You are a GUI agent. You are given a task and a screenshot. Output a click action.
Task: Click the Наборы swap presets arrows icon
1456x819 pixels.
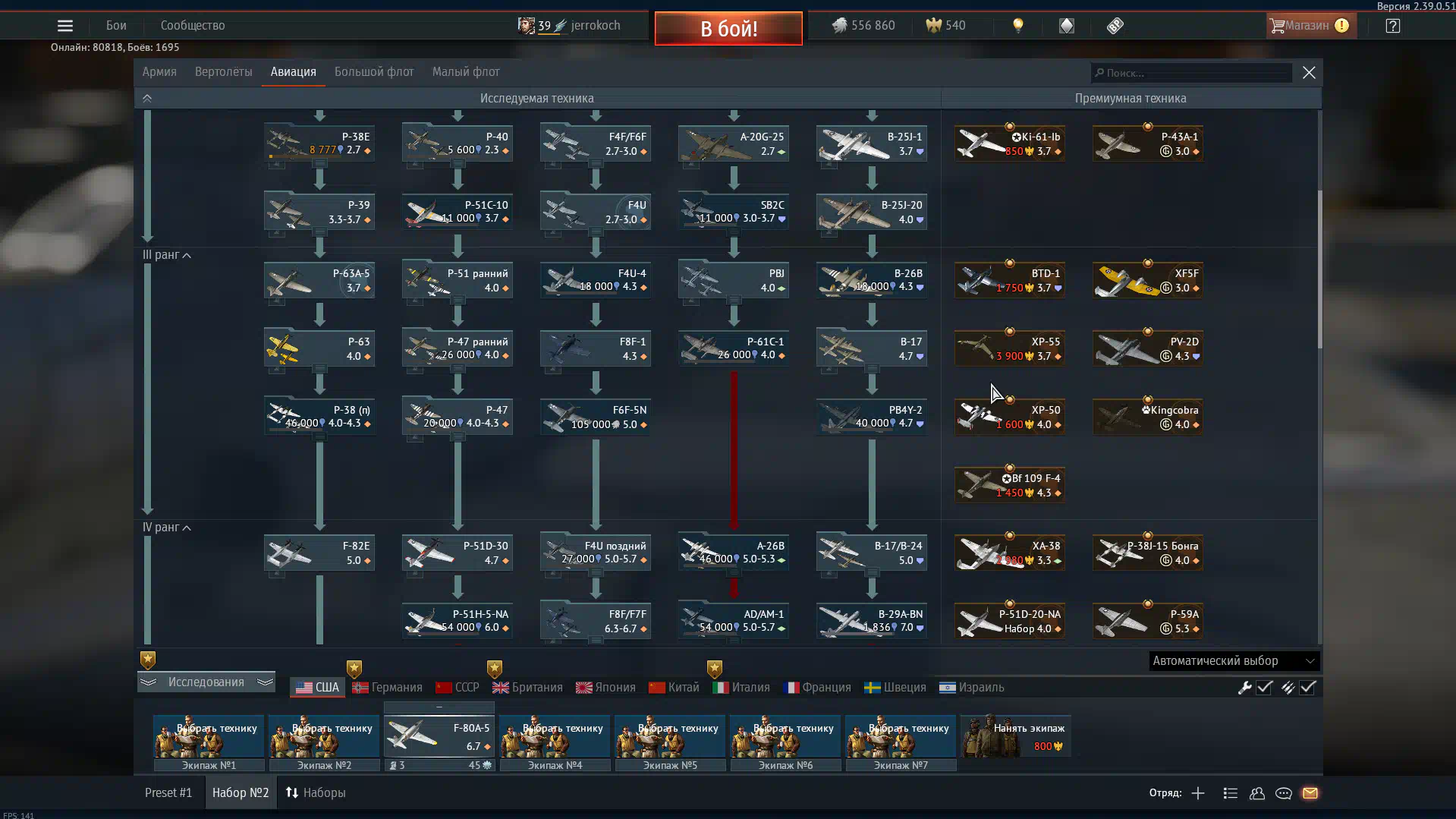pyautogui.click(x=292, y=792)
